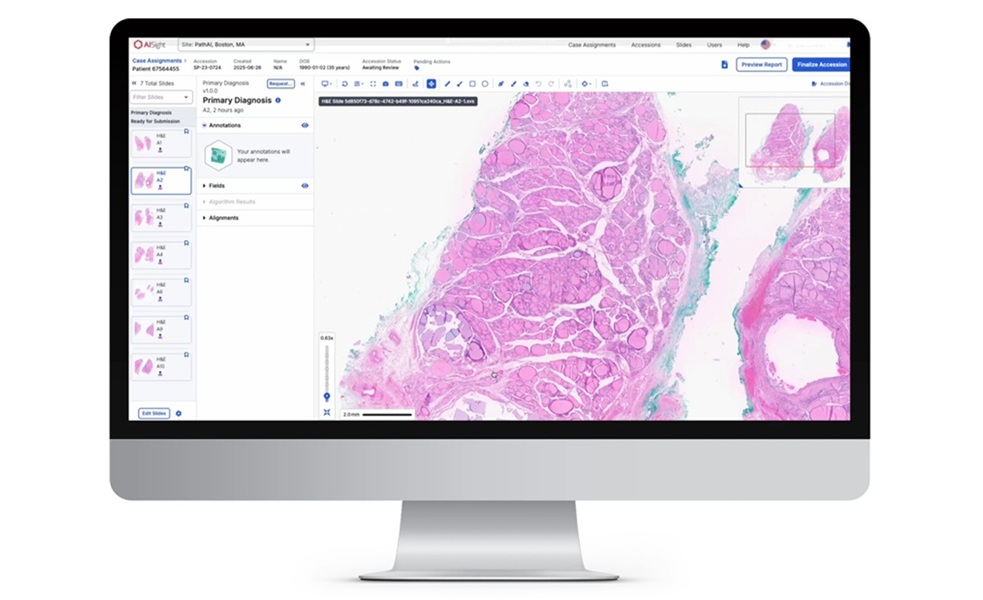Click the undo arrow in toolbar

539,83
